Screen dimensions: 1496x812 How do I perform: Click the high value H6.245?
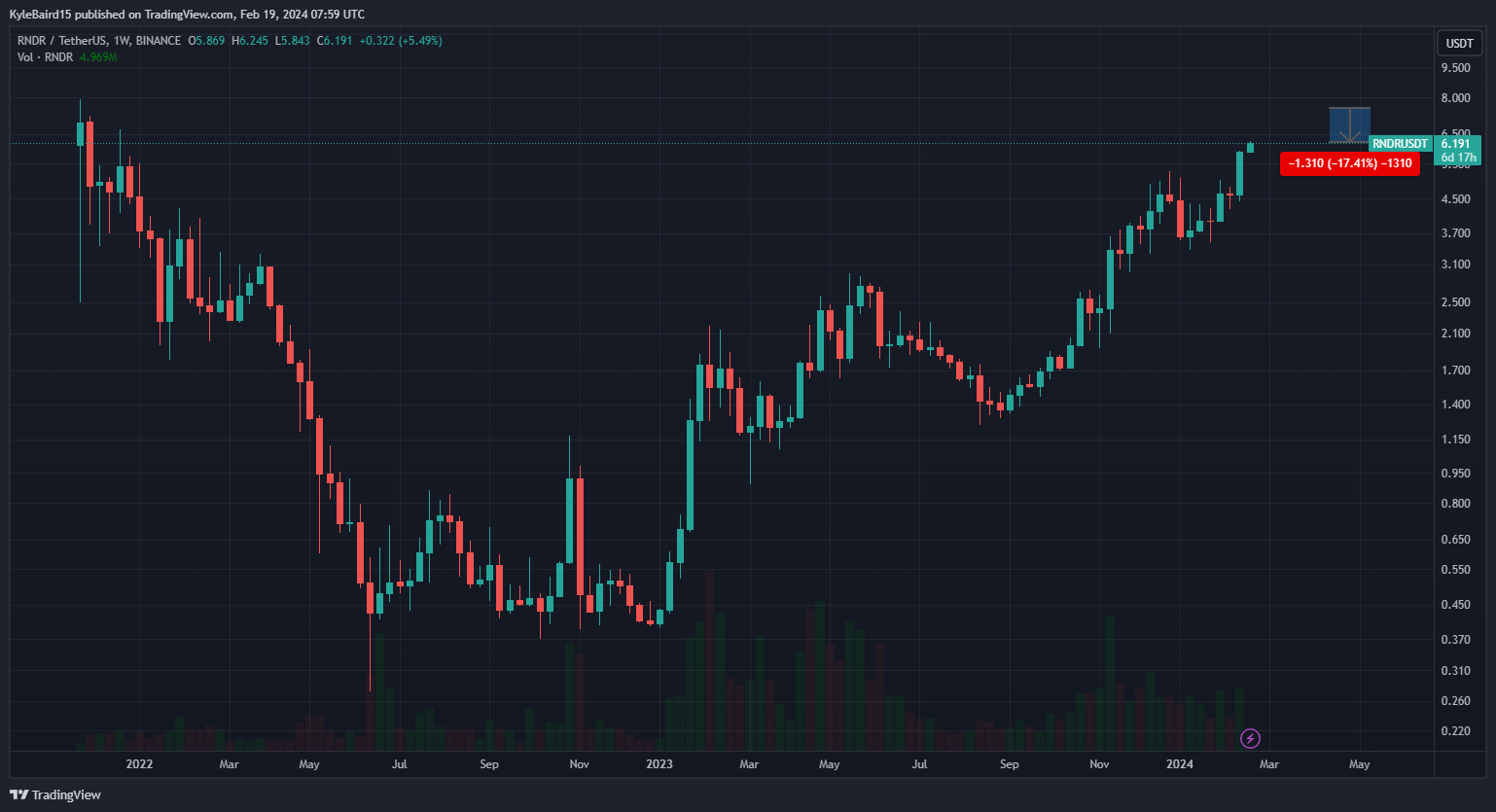(248, 41)
